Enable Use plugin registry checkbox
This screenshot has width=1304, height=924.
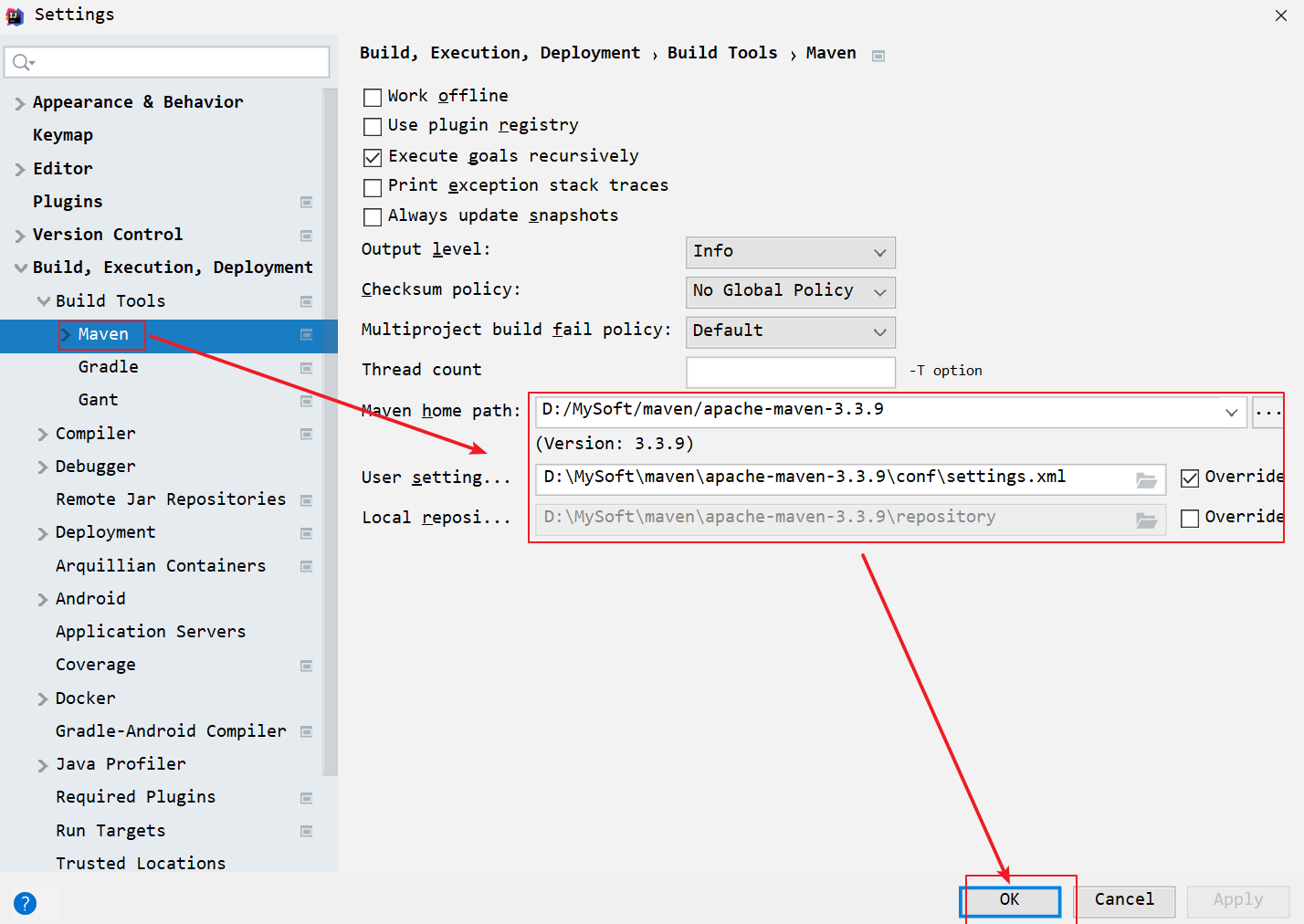[373, 126]
